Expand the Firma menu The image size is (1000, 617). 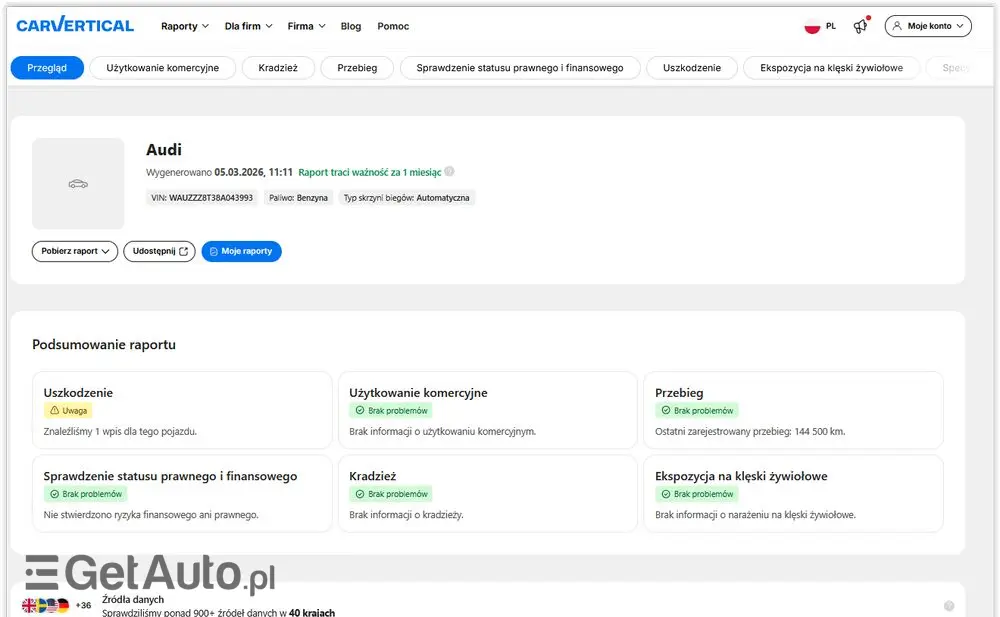tap(306, 26)
